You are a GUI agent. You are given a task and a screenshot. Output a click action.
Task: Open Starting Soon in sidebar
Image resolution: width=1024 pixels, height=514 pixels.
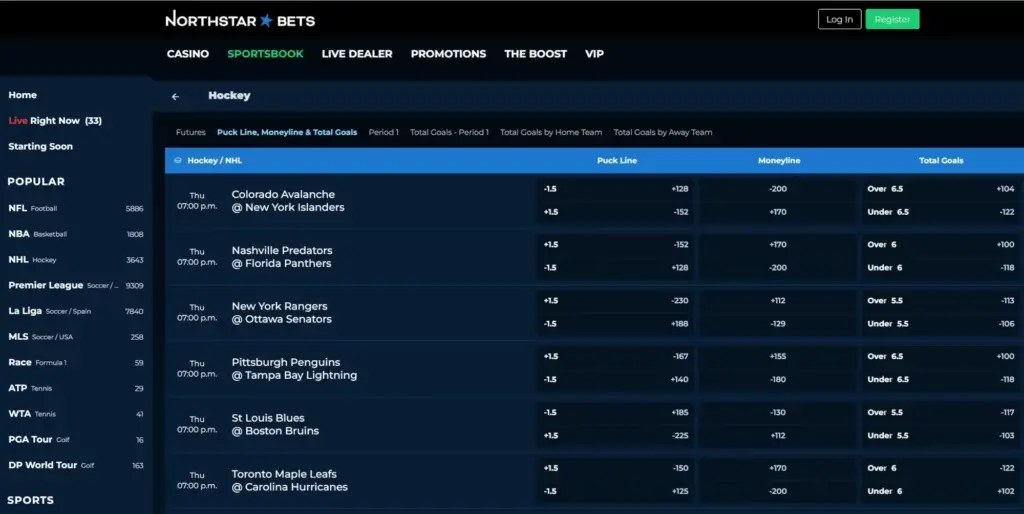(x=40, y=146)
